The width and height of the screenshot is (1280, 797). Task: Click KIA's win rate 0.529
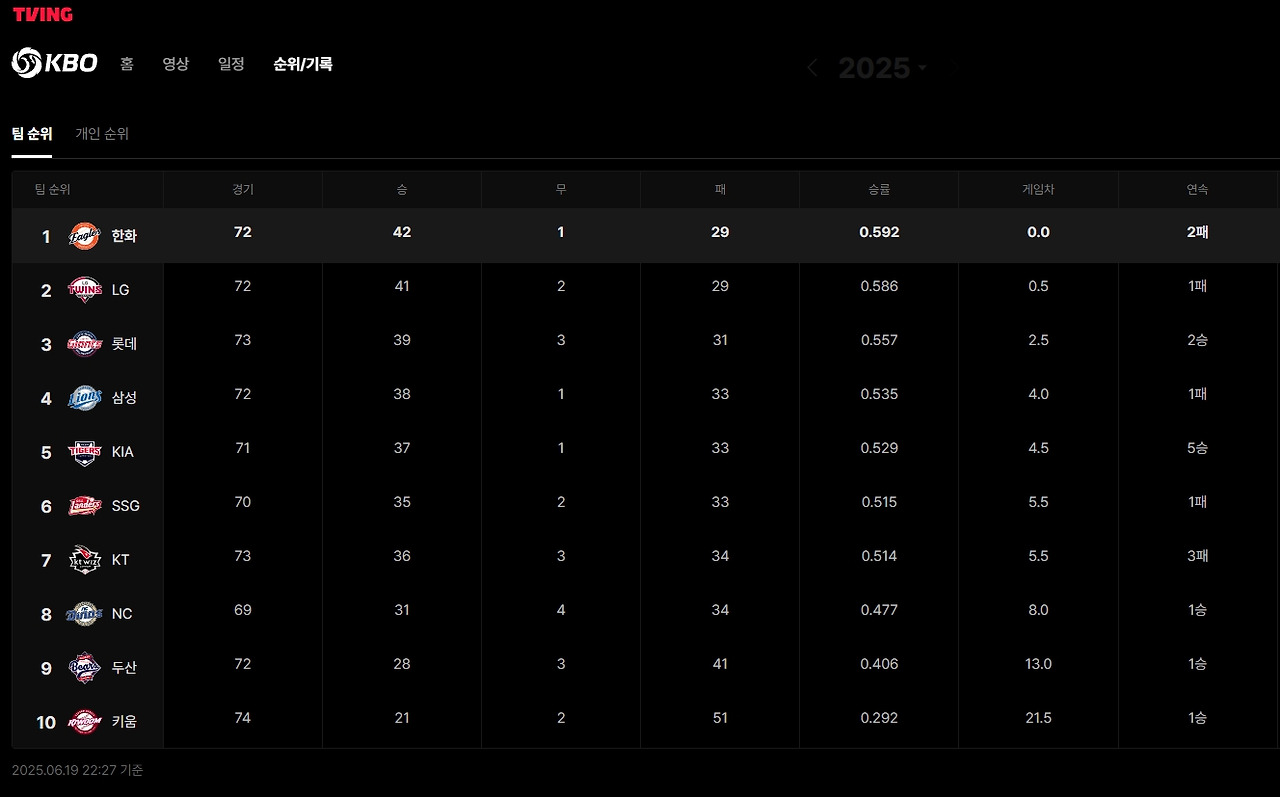click(879, 448)
